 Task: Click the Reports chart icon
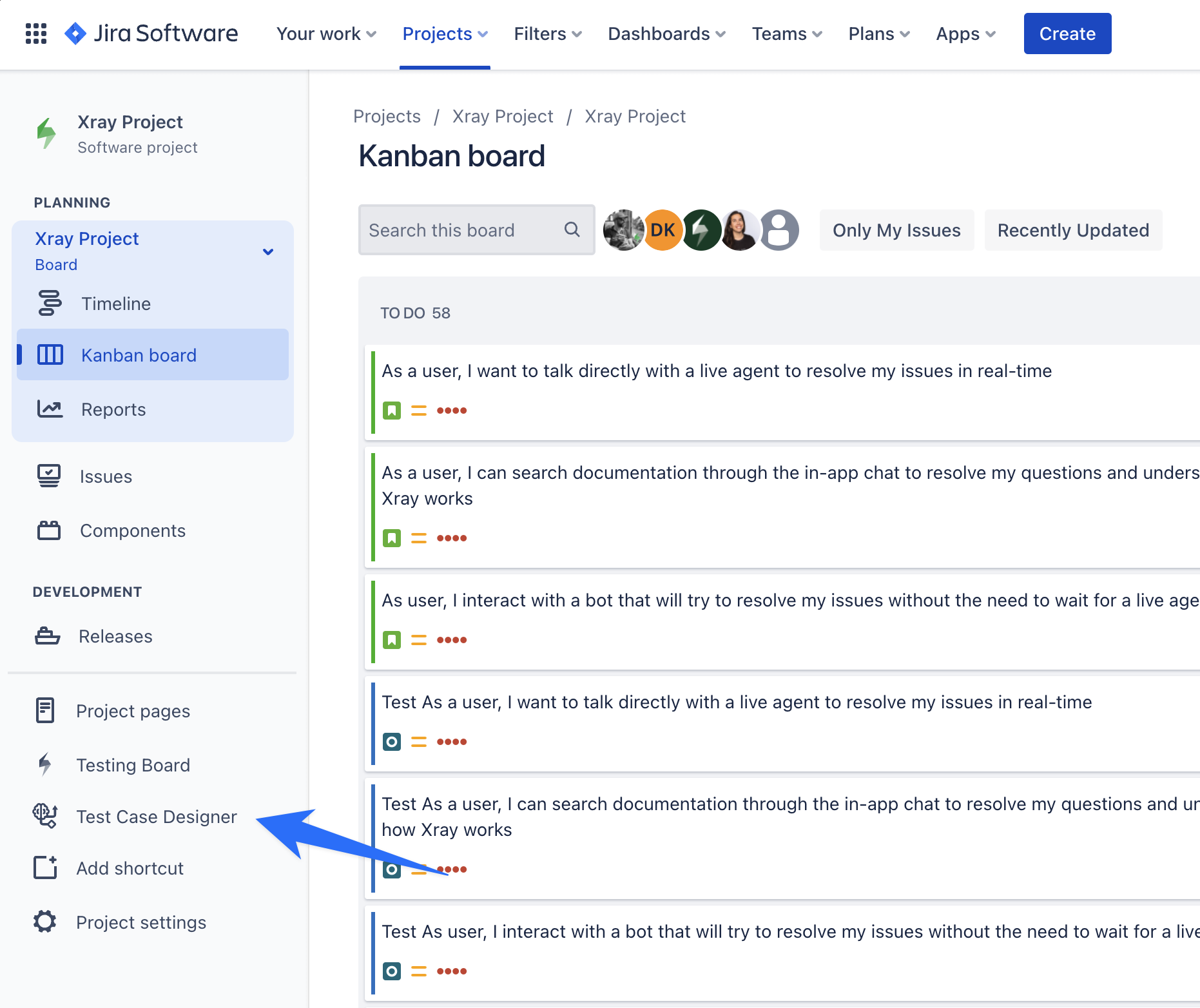50,409
